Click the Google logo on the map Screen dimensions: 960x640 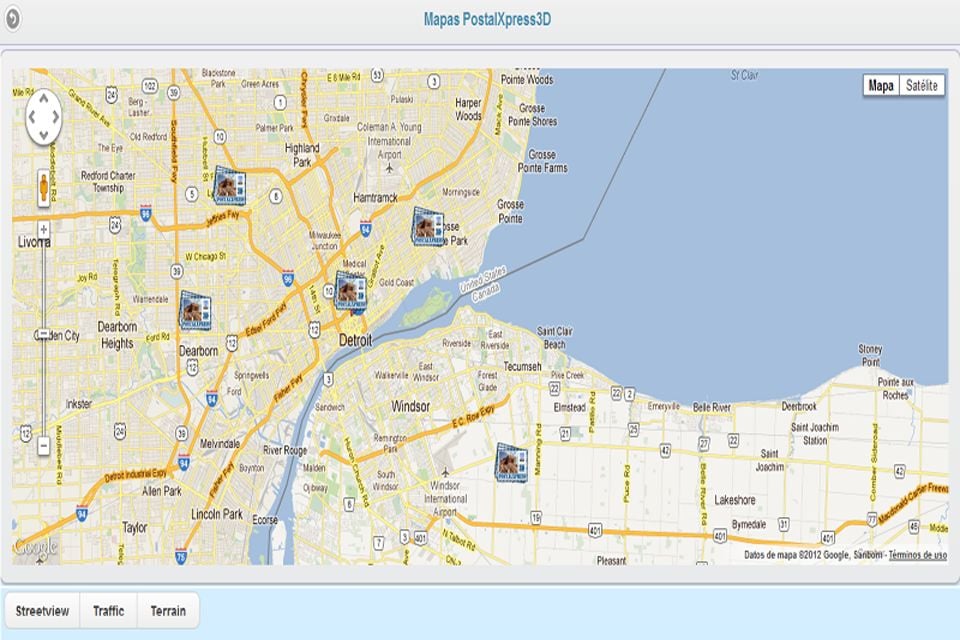tap(36, 546)
